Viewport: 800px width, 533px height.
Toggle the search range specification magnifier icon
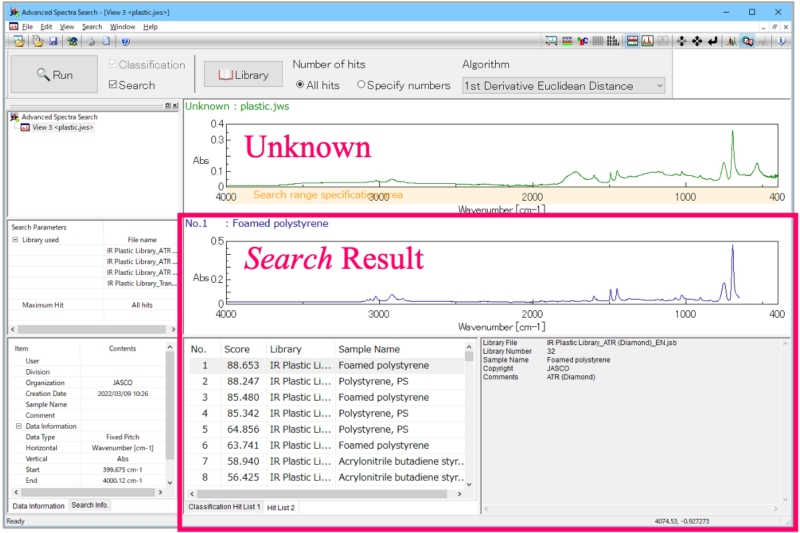(748, 41)
